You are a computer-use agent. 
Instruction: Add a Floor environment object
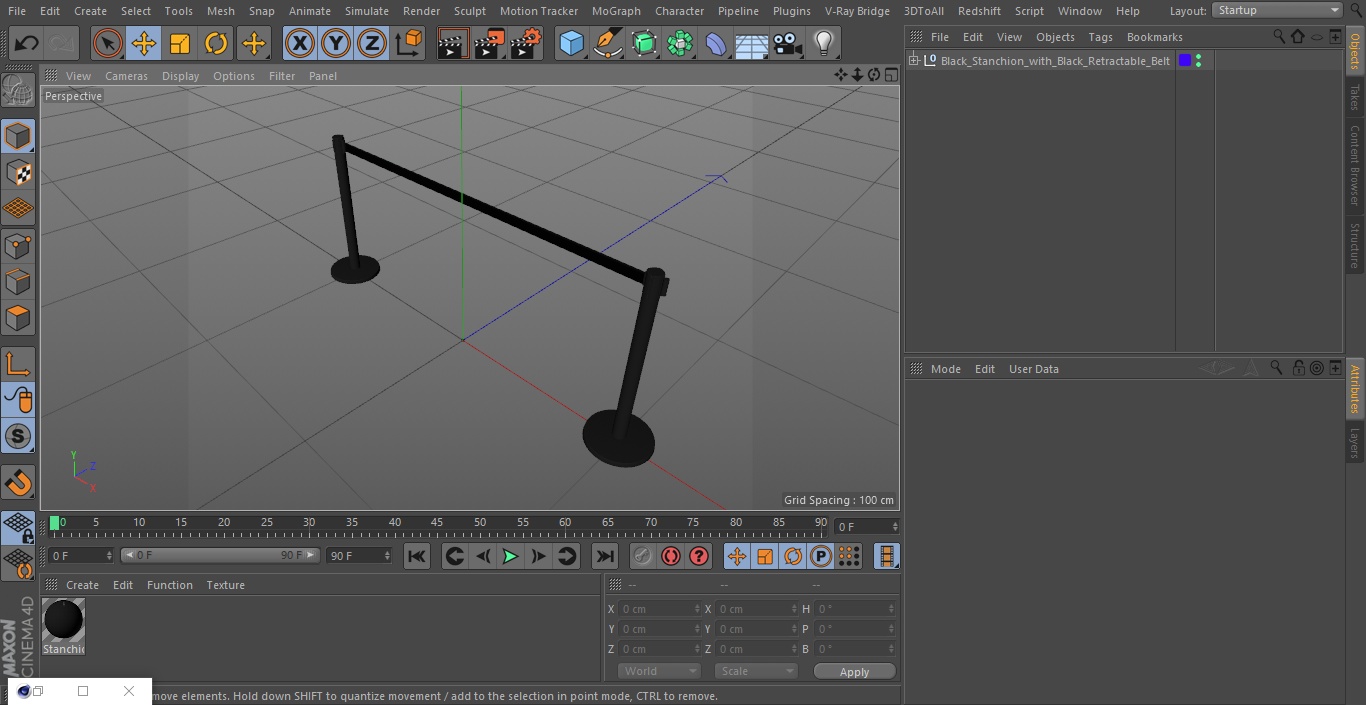coord(752,44)
